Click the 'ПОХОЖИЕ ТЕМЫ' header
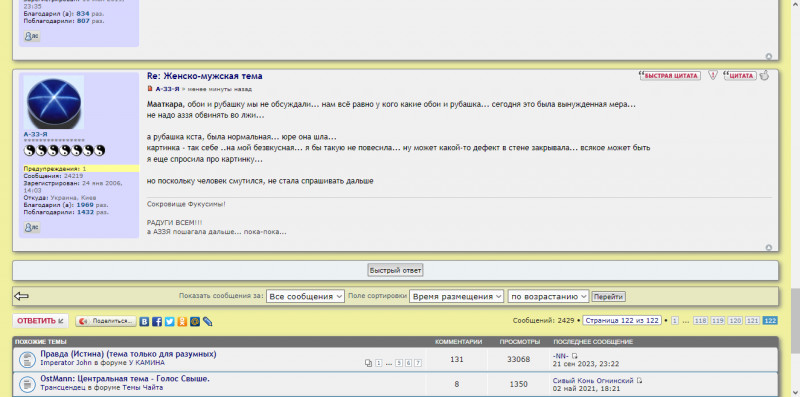Screen dimensions: 800x397 (x=41, y=341)
